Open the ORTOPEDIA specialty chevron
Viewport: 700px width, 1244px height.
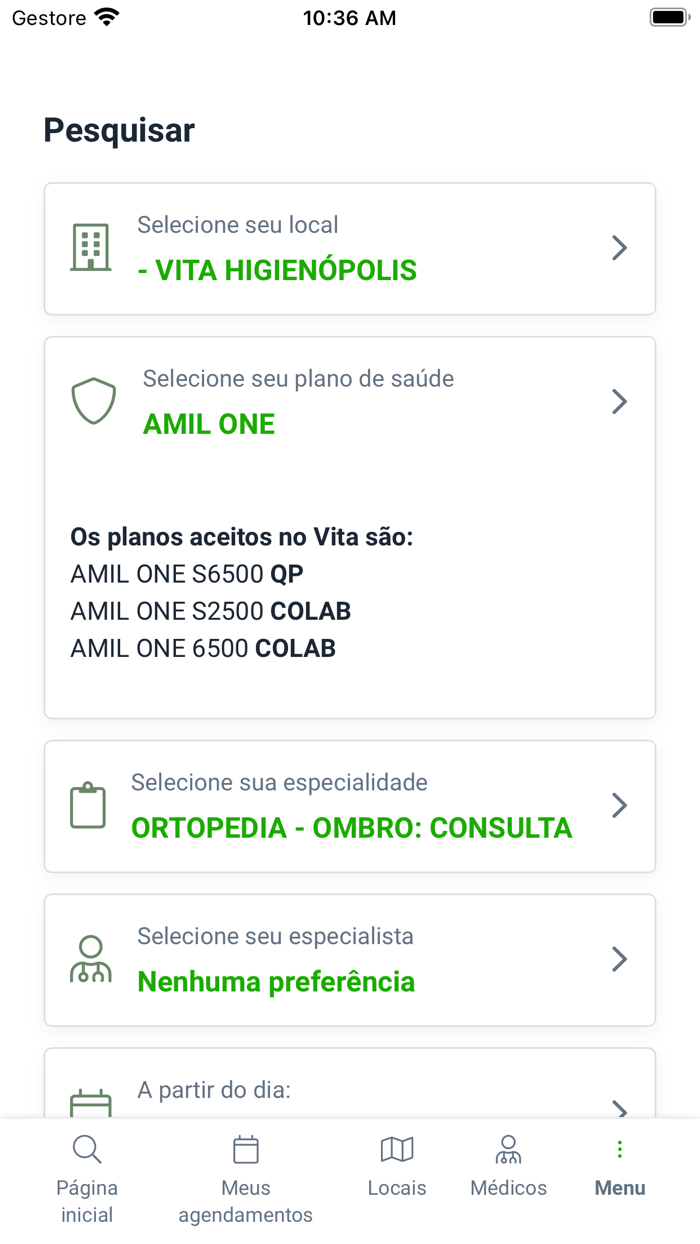point(618,805)
